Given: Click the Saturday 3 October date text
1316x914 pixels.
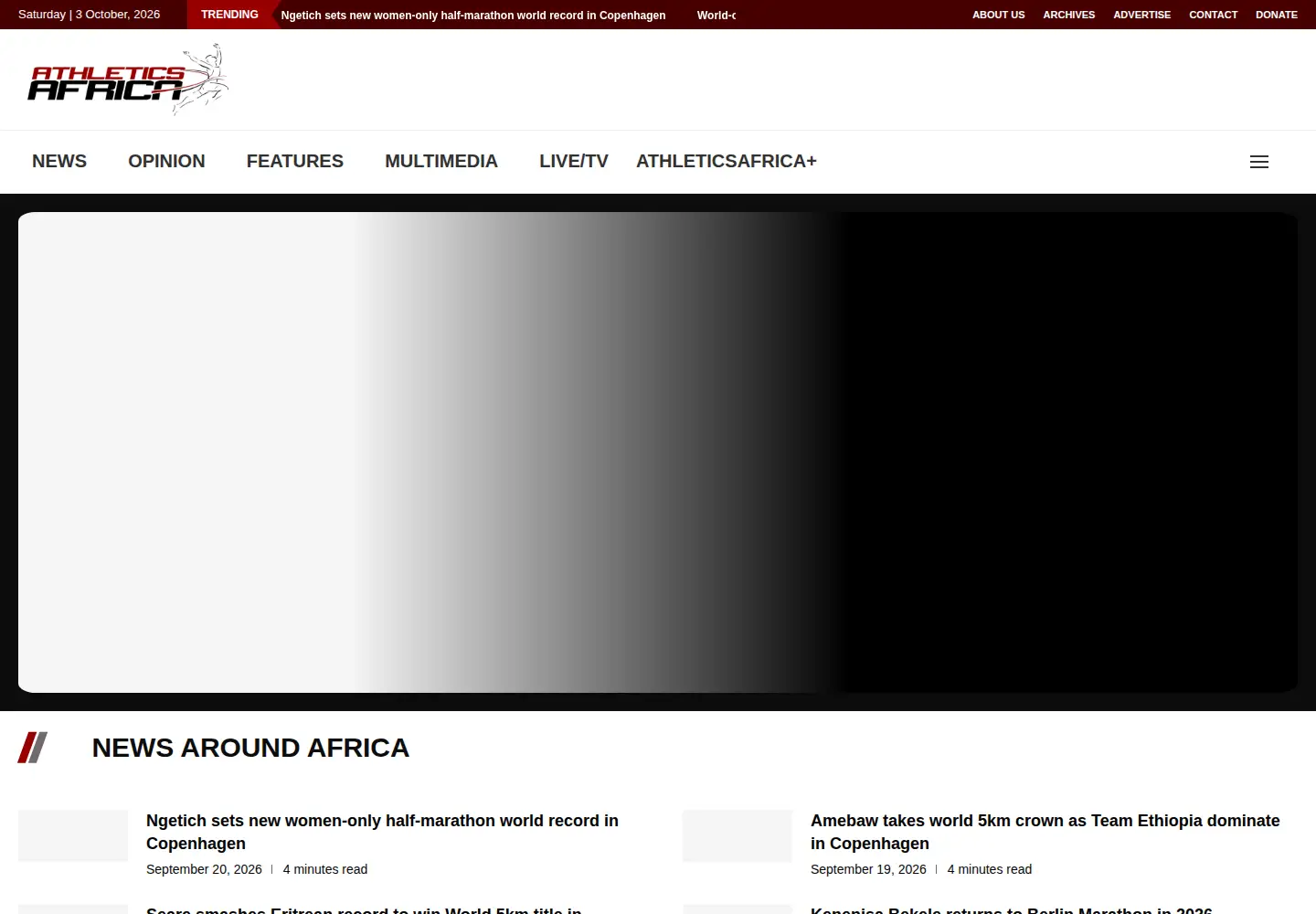Looking at the screenshot, I should click(89, 15).
